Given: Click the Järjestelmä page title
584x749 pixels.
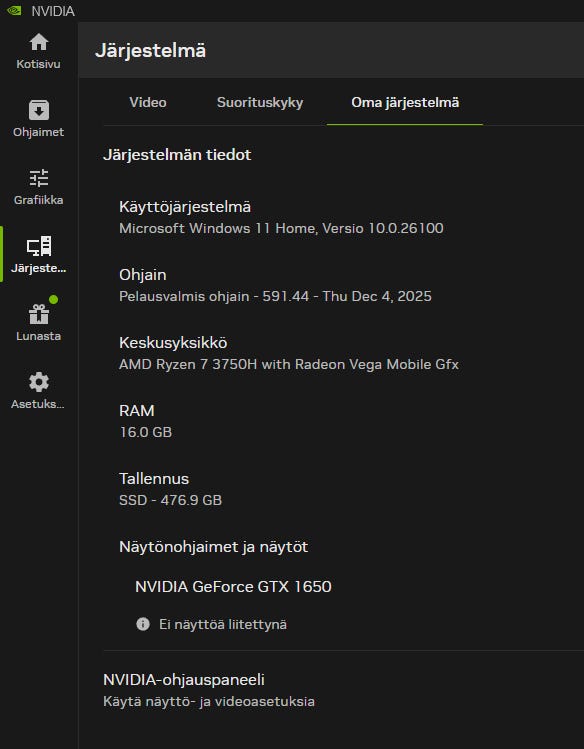Looking at the screenshot, I should point(150,51).
